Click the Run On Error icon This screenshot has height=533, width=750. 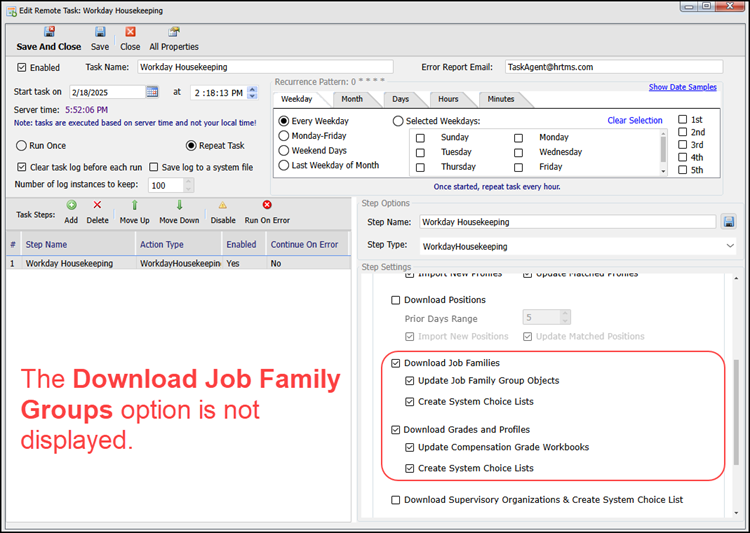pos(267,205)
